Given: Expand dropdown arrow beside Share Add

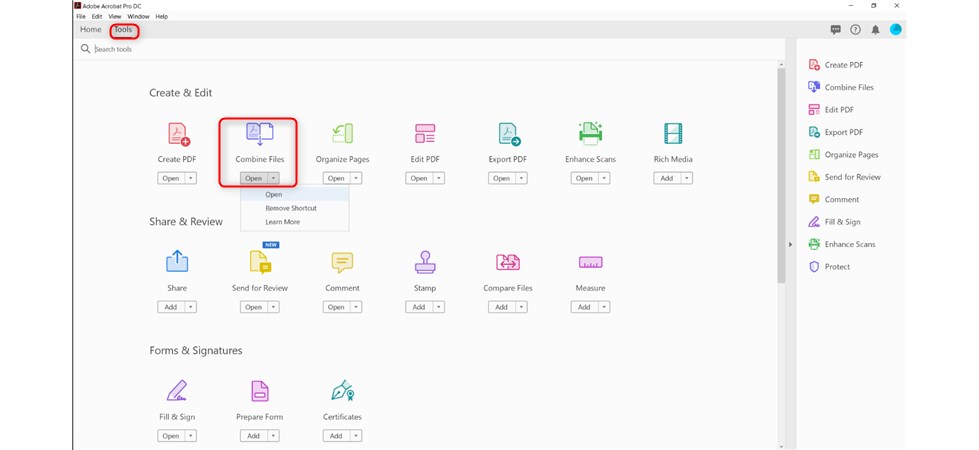Looking at the screenshot, I should (190, 307).
